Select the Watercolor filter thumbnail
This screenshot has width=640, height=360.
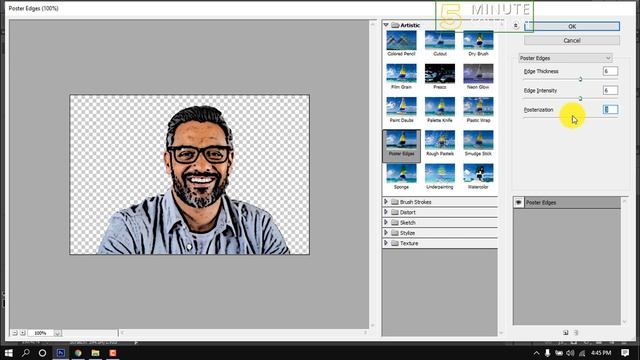point(478,173)
